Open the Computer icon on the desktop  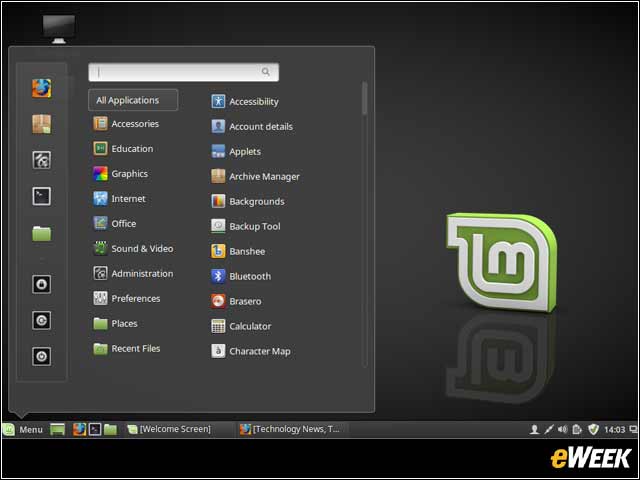pyautogui.click(x=59, y=29)
